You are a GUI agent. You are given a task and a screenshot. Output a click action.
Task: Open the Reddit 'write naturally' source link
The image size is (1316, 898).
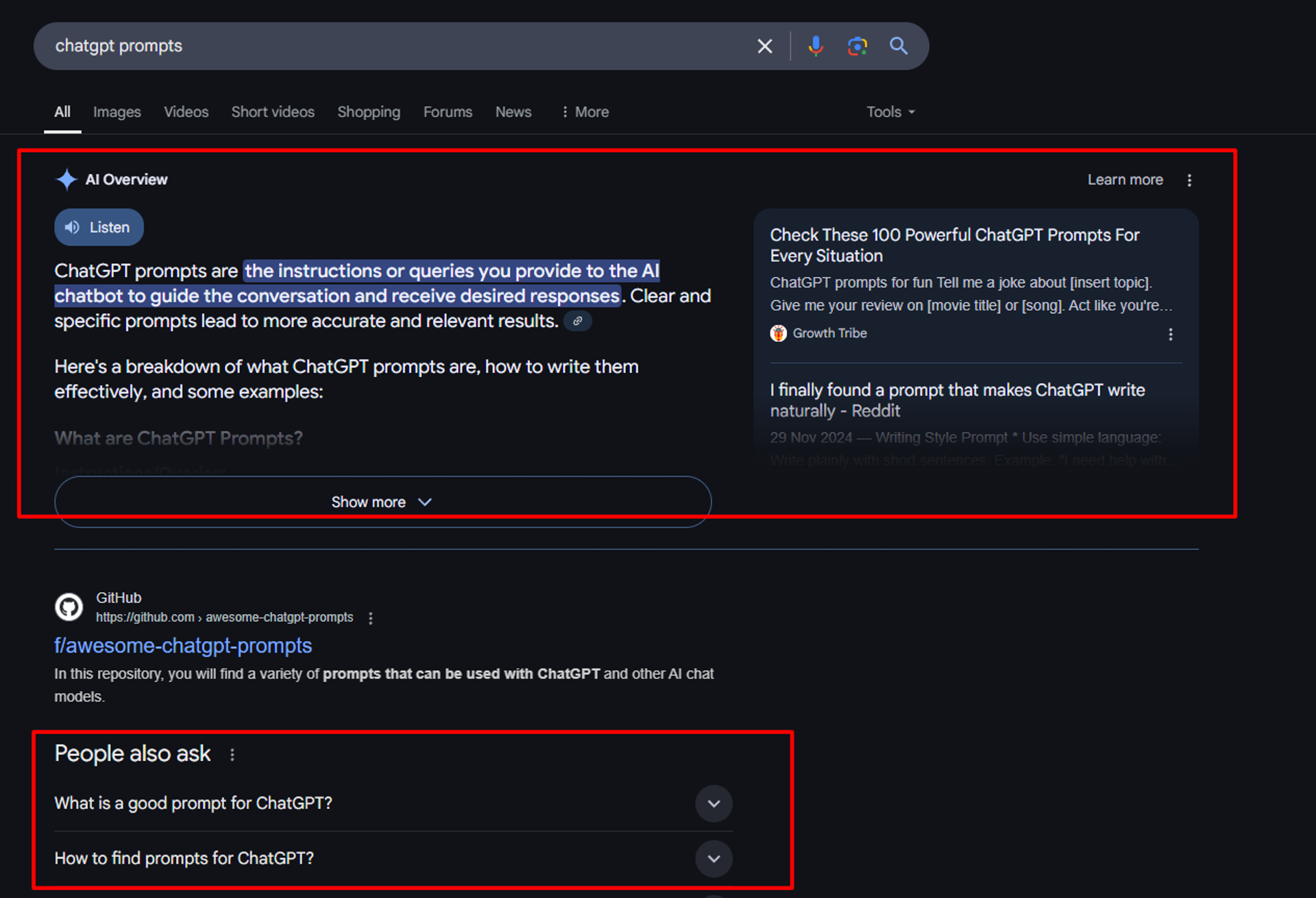(957, 400)
